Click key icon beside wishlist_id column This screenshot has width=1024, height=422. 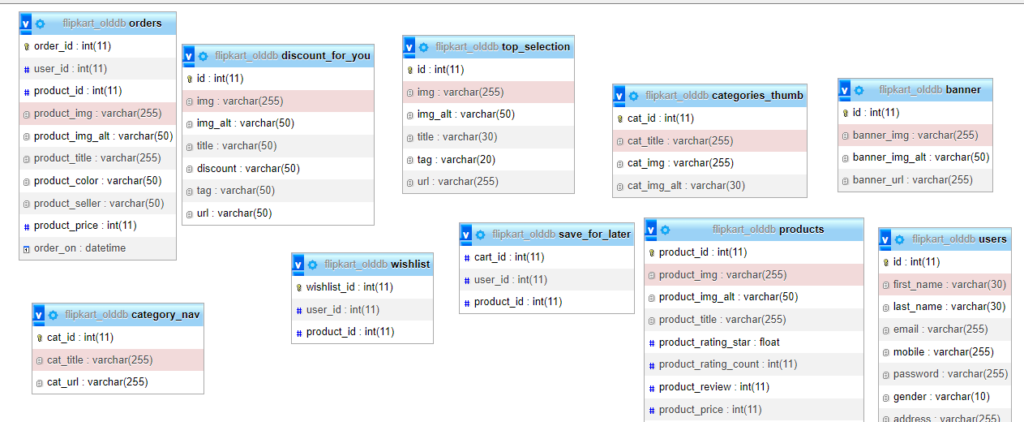pos(299,287)
